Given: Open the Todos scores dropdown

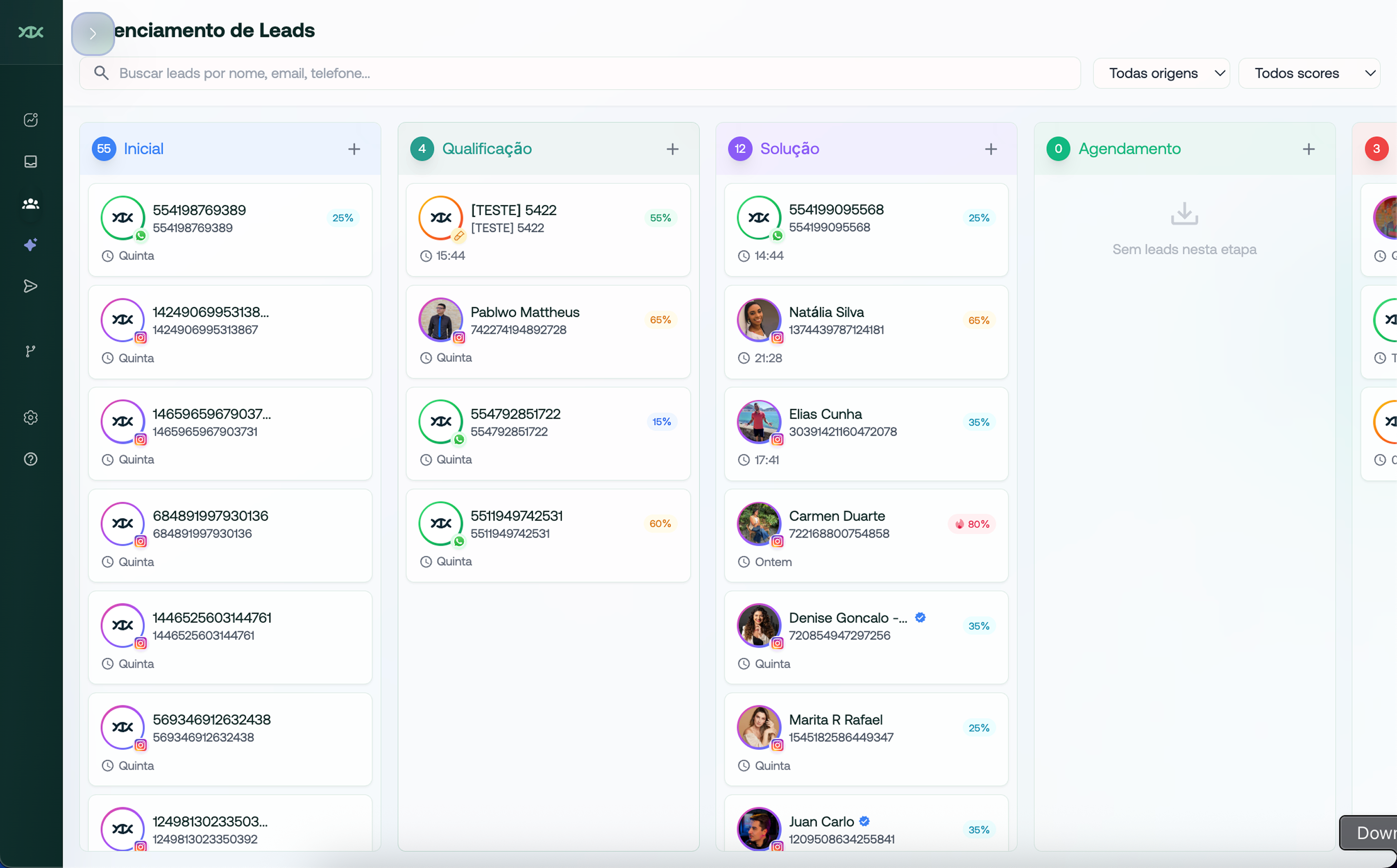Looking at the screenshot, I should (1308, 73).
